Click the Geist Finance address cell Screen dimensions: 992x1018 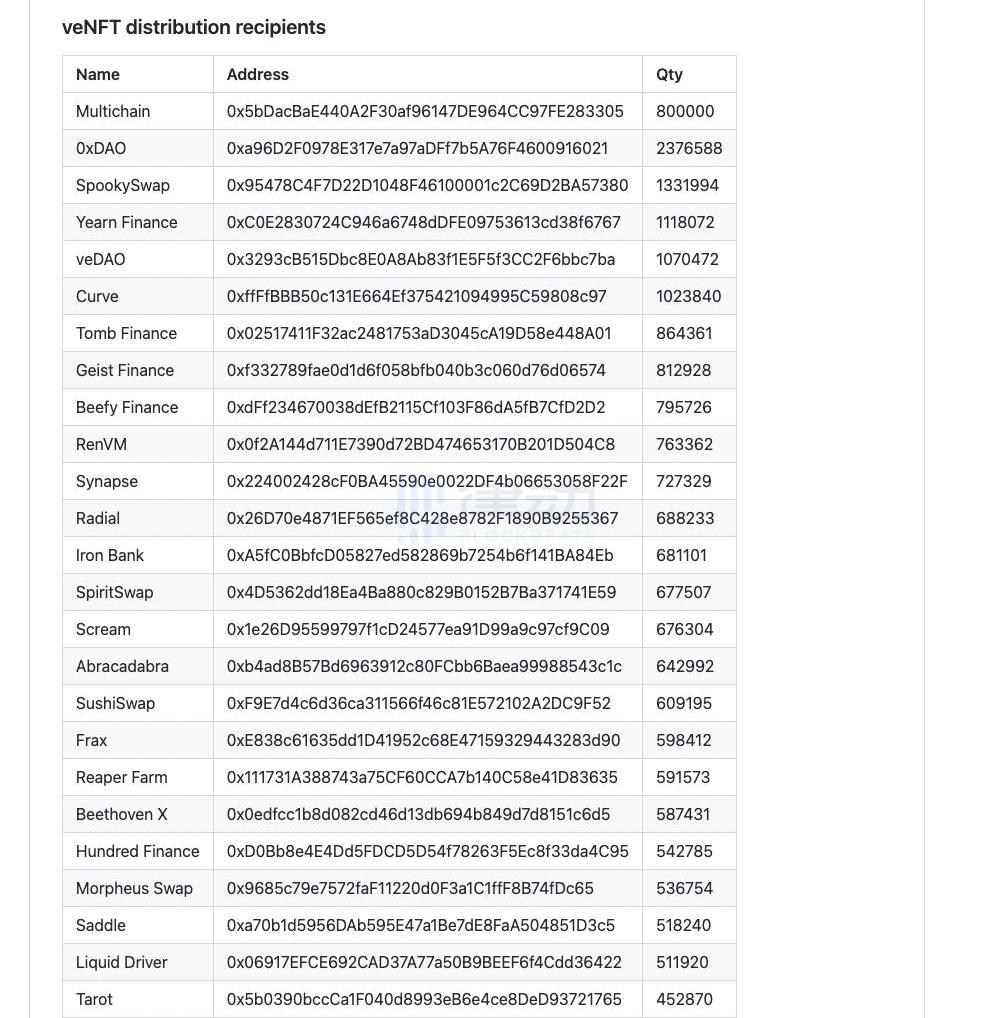416,370
